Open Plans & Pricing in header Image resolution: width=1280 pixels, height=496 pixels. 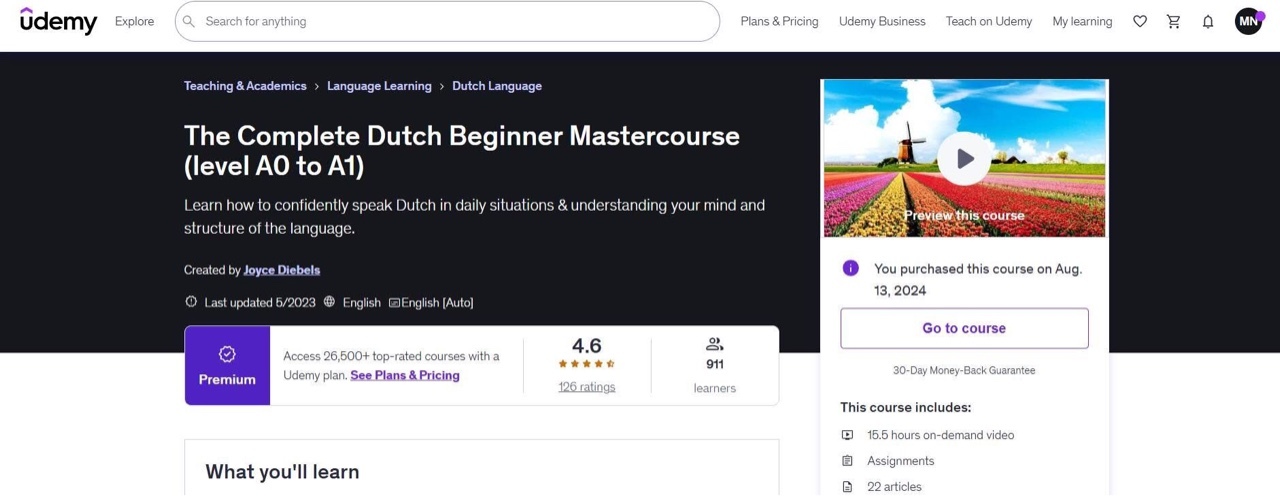tap(779, 21)
